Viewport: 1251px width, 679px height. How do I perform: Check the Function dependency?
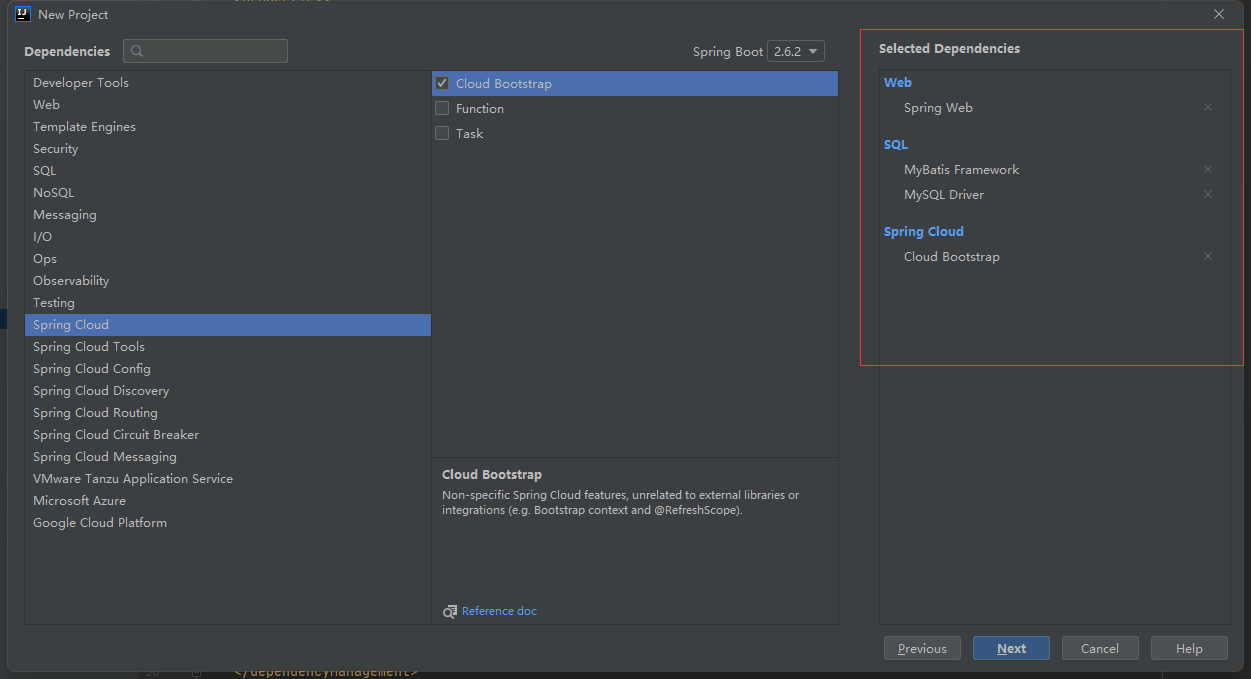point(442,108)
